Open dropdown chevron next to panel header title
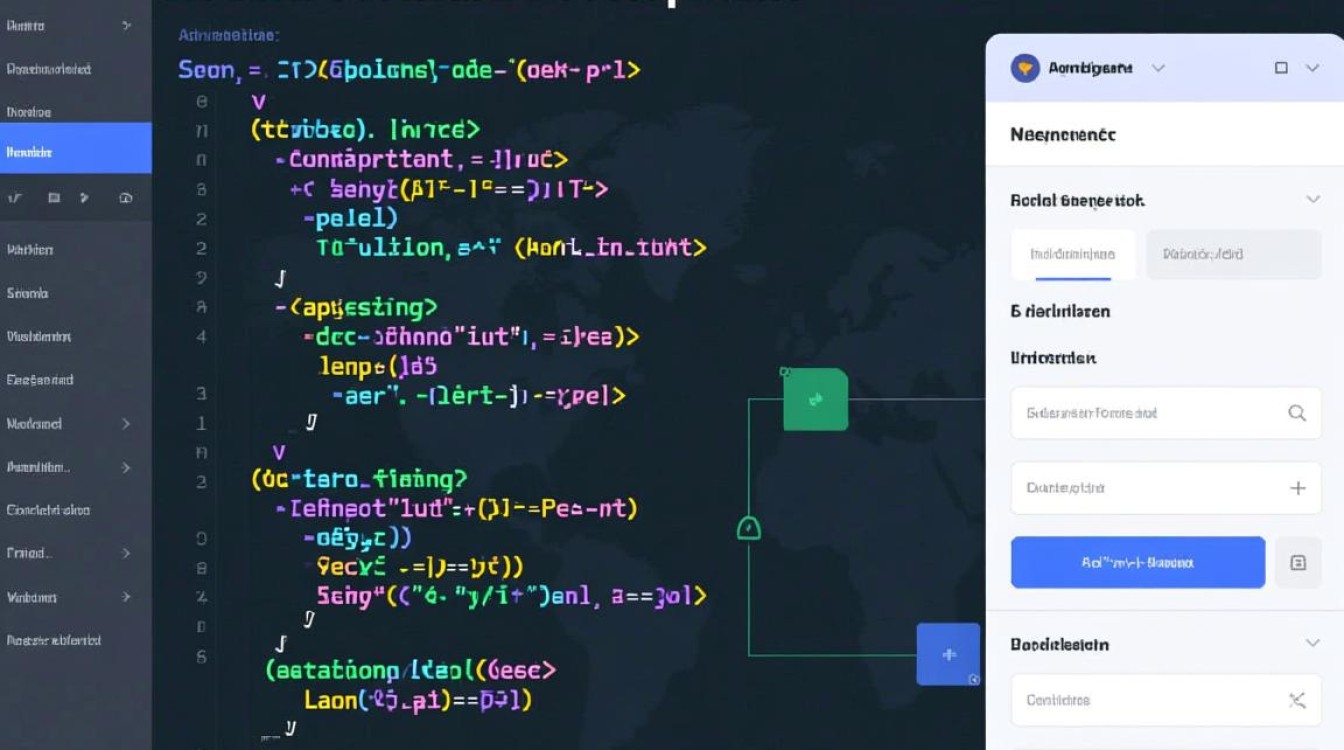The width and height of the screenshot is (1344, 750). coord(1158,68)
